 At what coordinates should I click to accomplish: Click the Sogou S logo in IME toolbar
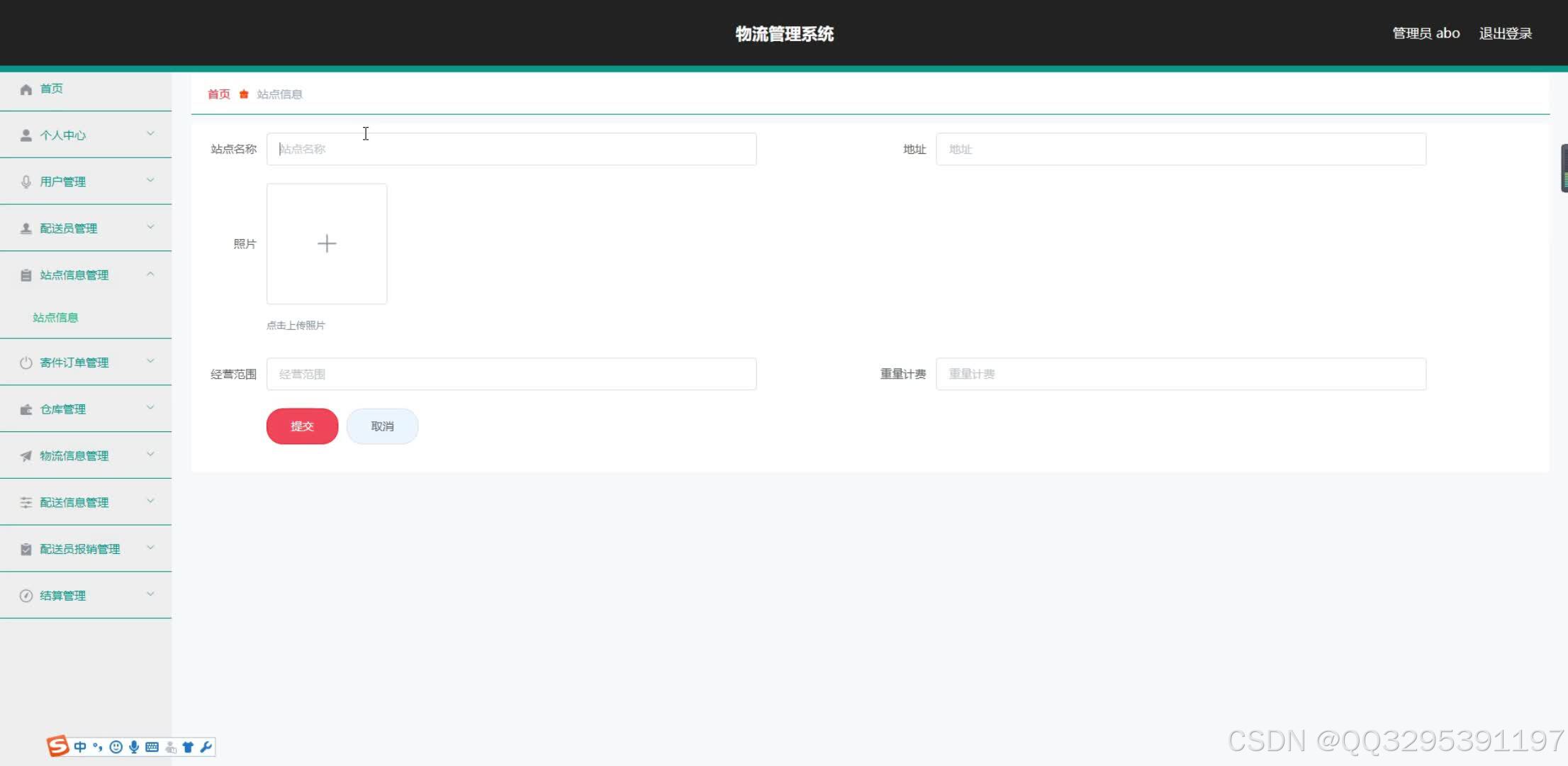58,746
